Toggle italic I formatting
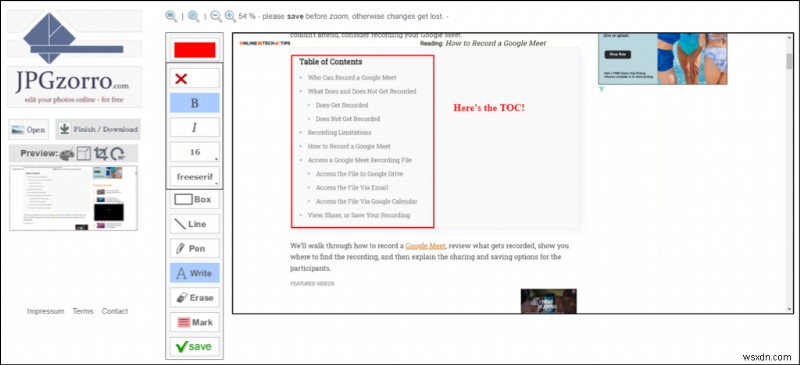The image size is (800, 365). (x=194, y=127)
